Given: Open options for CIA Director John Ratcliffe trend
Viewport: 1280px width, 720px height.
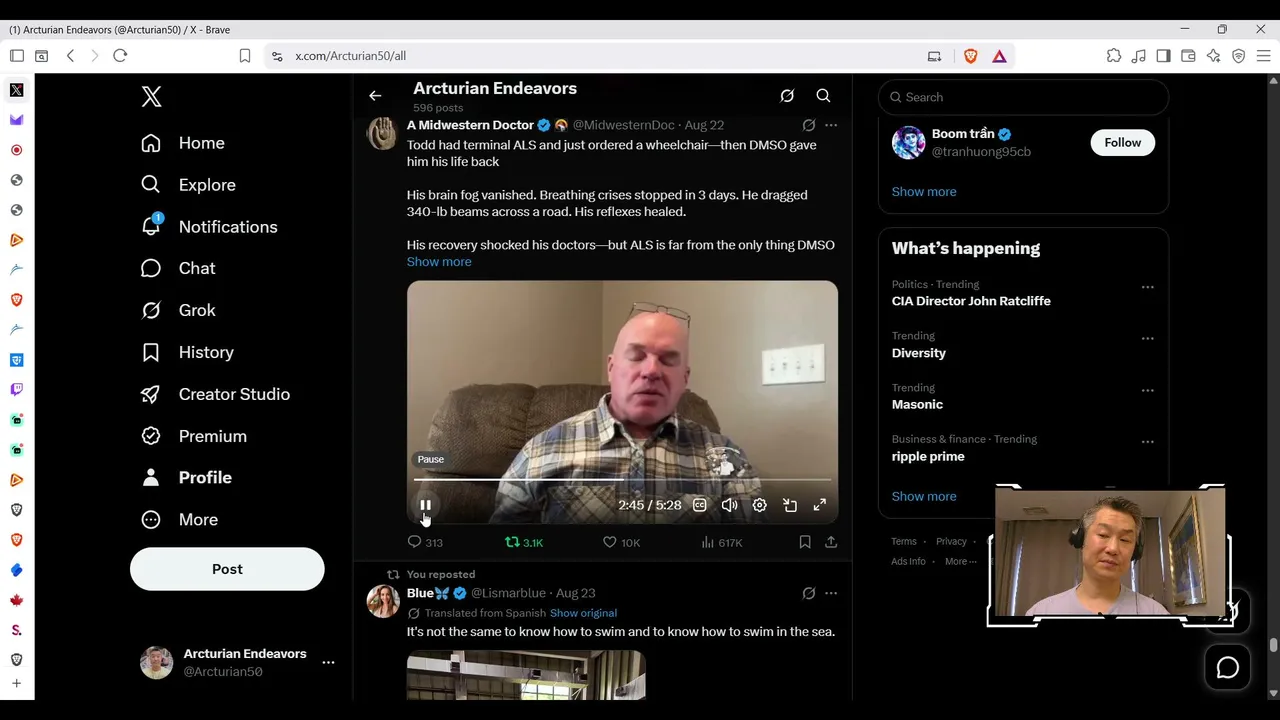Looking at the screenshot, I should 1147,287.
